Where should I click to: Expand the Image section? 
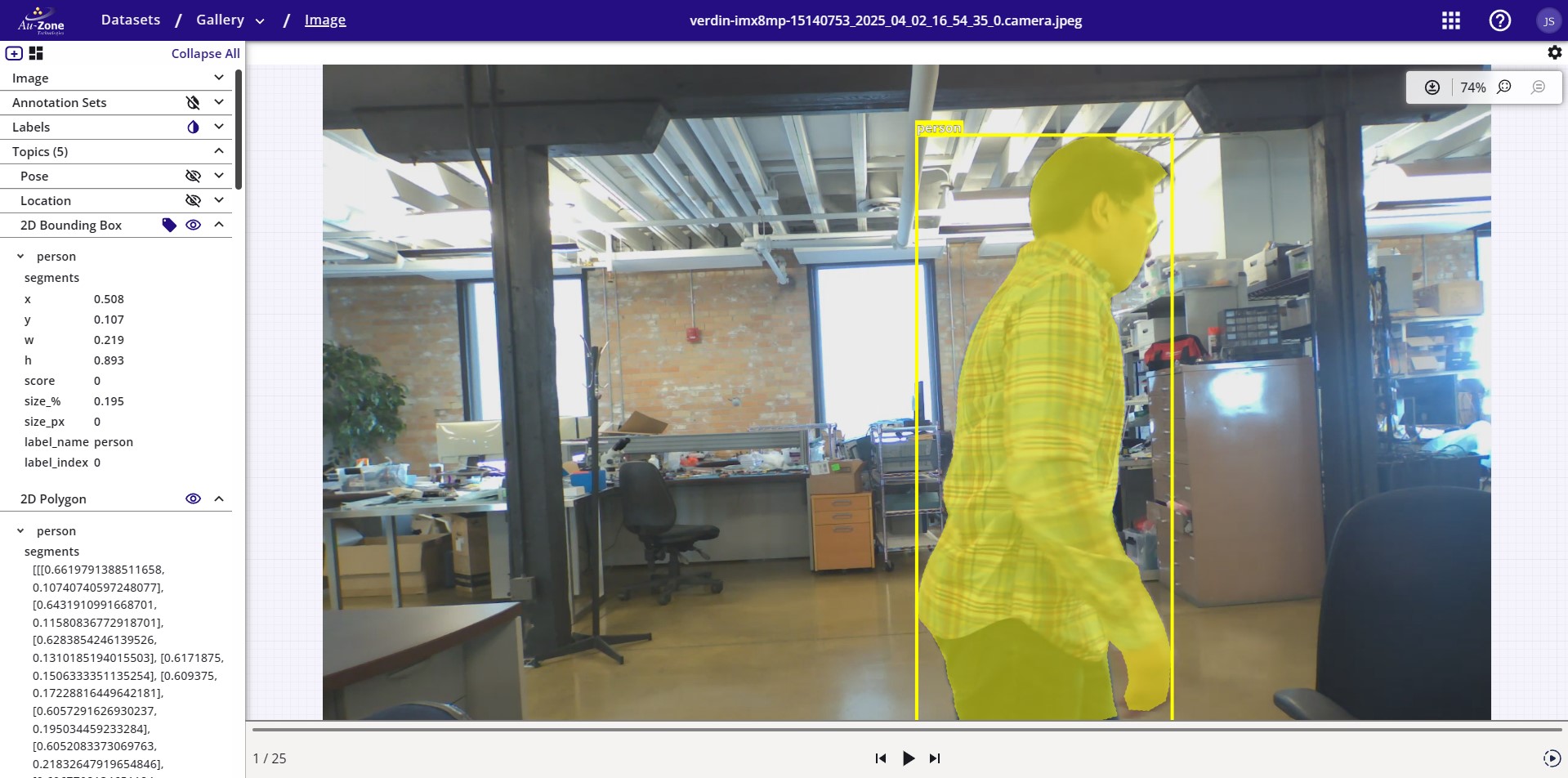[219, 78]
